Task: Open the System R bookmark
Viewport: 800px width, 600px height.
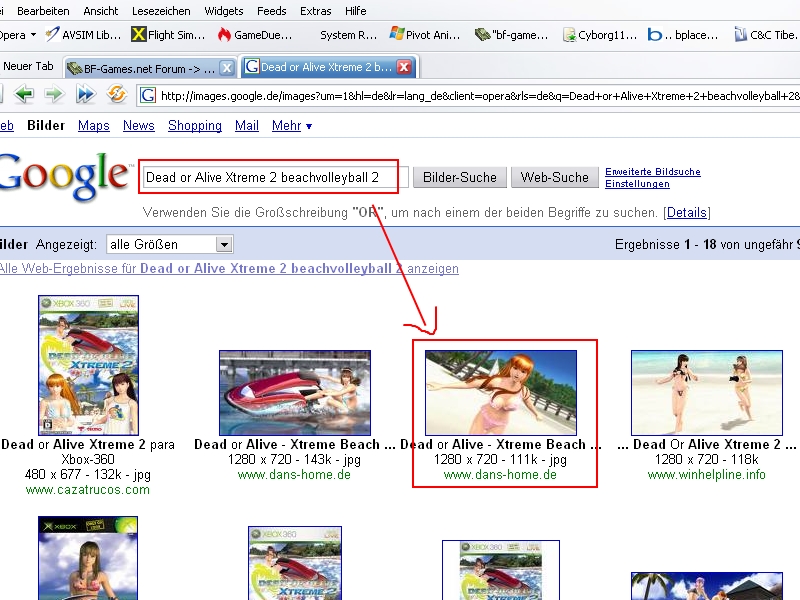Action: (348, 35)
